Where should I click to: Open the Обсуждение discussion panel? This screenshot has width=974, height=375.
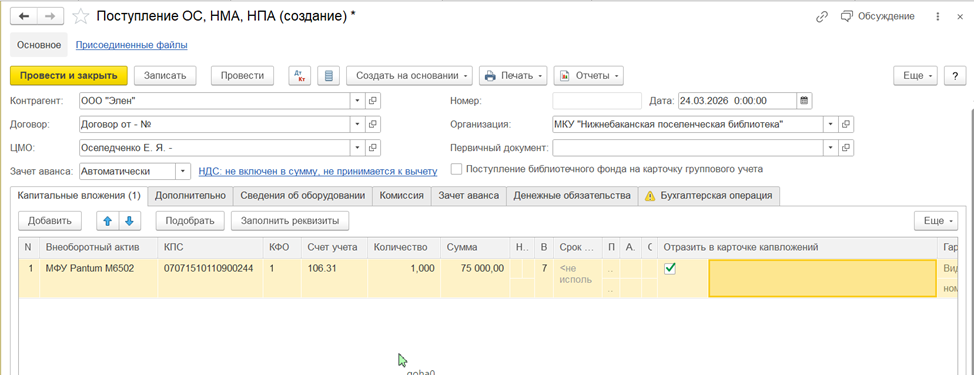pos(877,17)
